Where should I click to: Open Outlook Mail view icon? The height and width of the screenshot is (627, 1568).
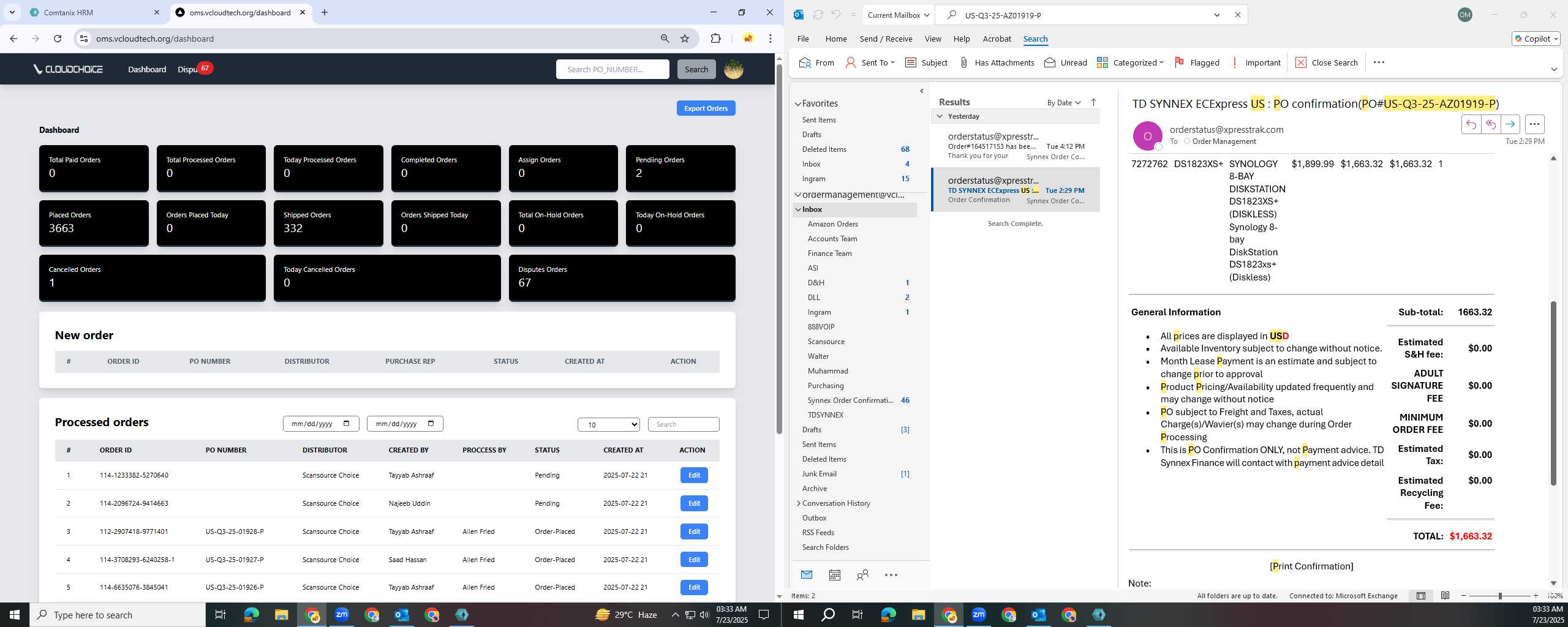[807, 574]
